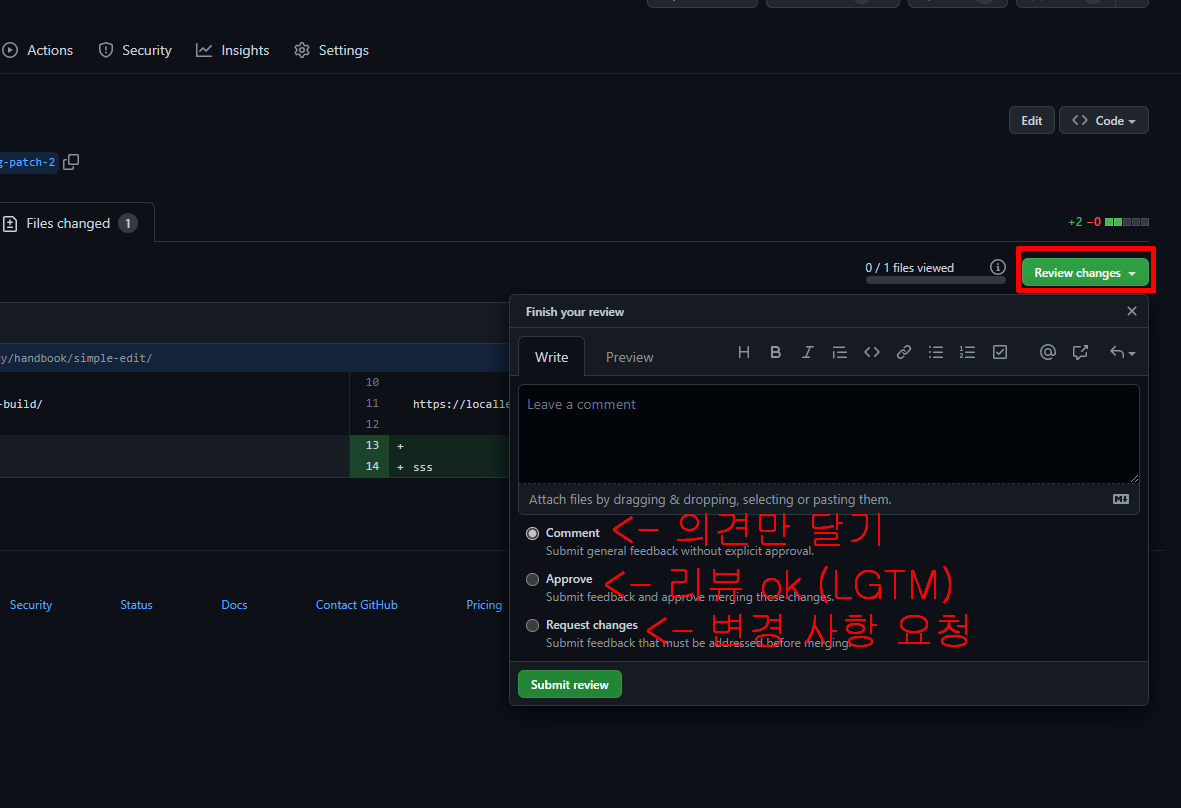
Task: Click into the Leave a comment field
Action: [x=828, y=434]
